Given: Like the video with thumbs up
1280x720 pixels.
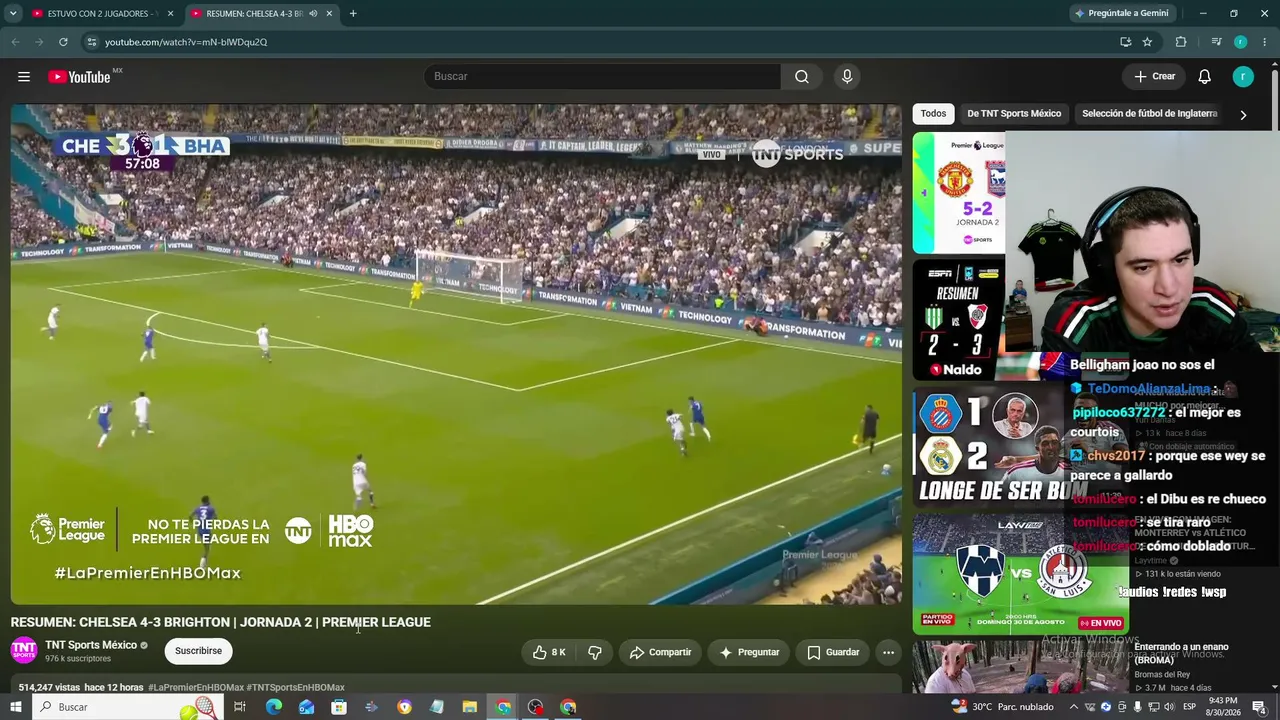Looking at the screenshot, I should 549,652.
